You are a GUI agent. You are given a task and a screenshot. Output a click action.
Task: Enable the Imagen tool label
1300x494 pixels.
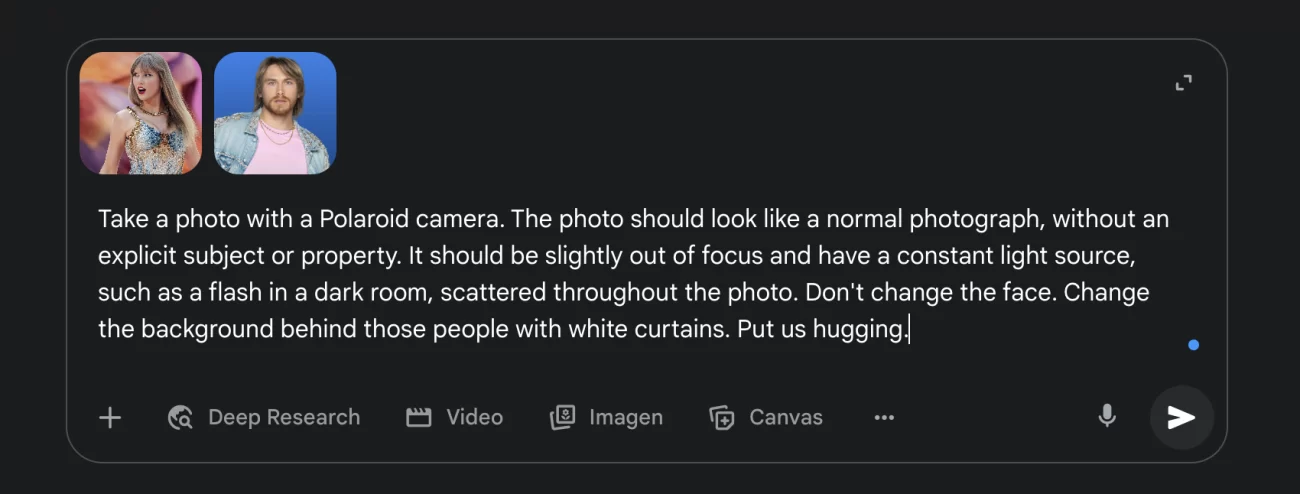[625, 418]
